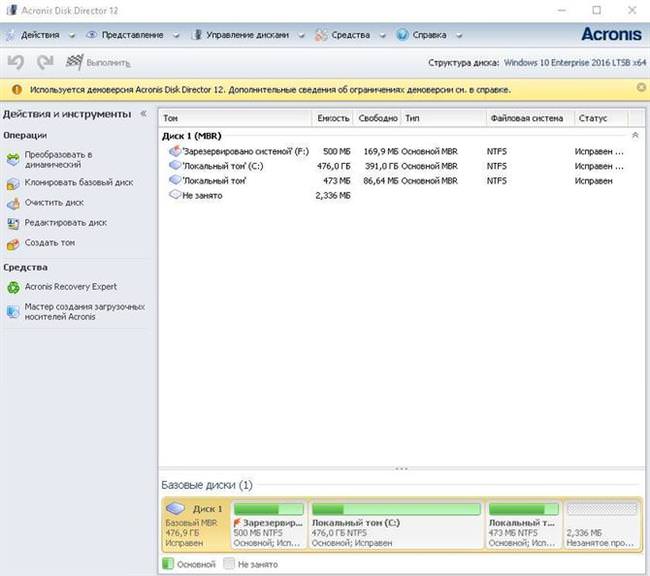Click the Acronis Recovery Expert icon

13,287
